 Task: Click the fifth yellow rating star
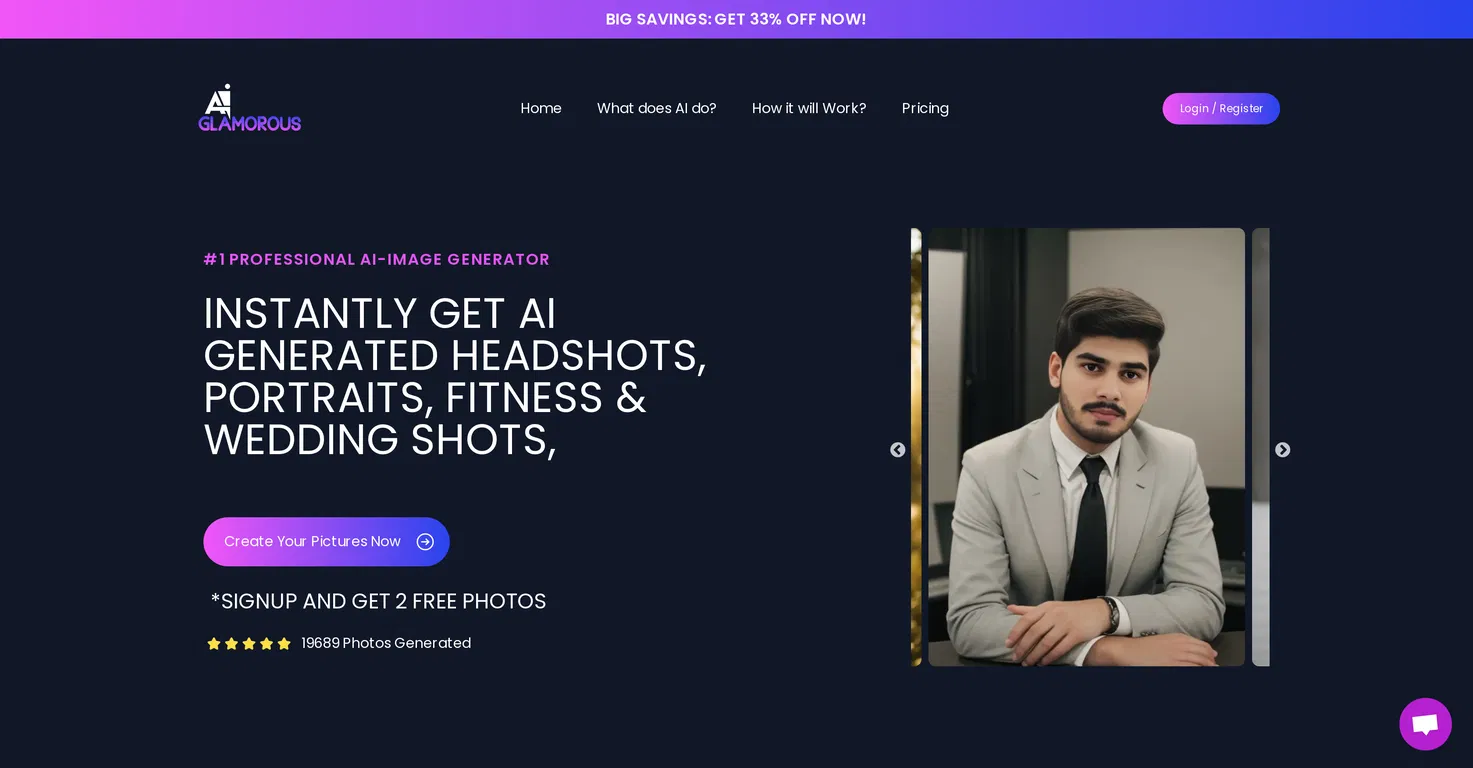pos(284,643)
